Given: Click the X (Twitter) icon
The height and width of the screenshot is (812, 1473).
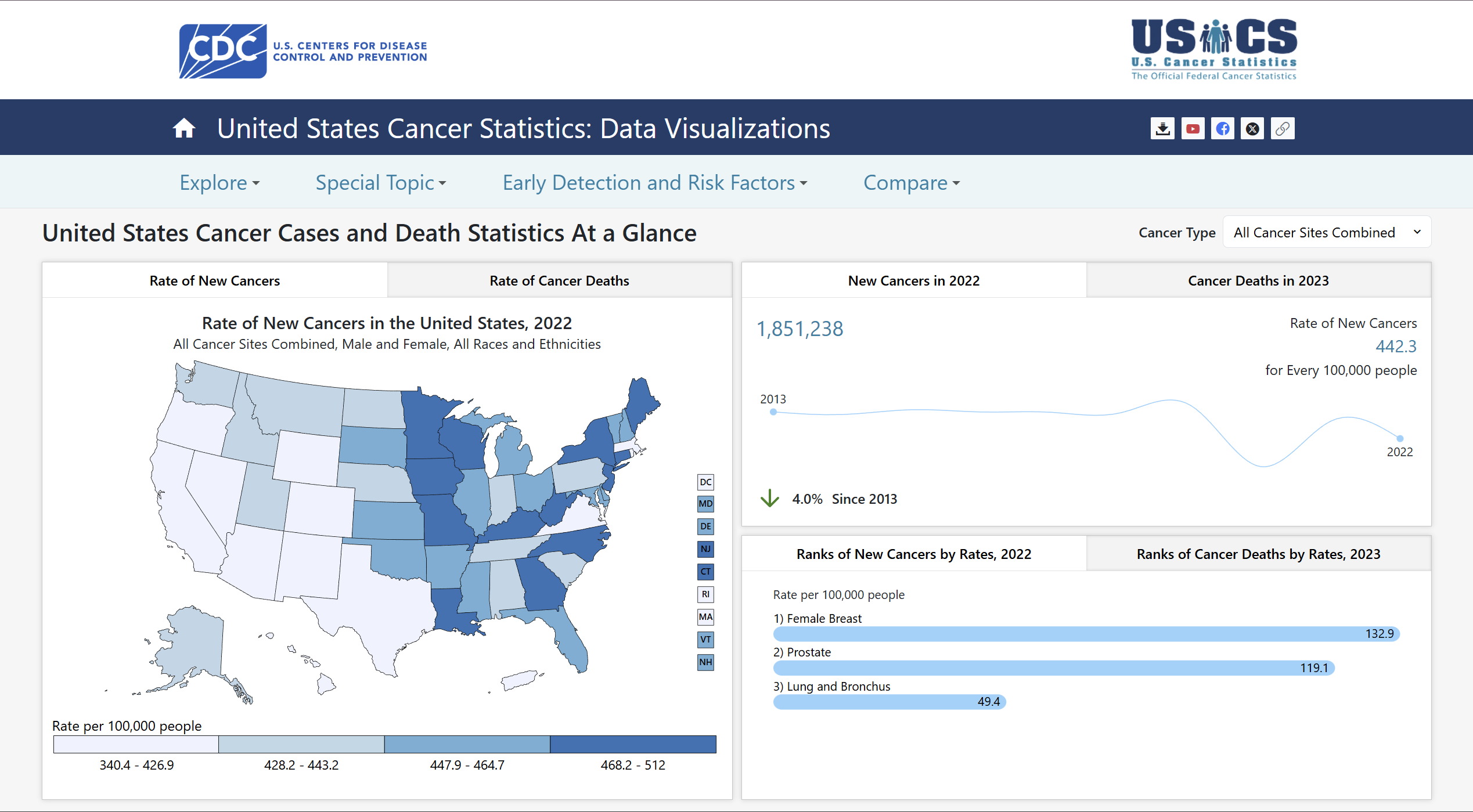Looking at the screenshot, I should pos(1252,128).
